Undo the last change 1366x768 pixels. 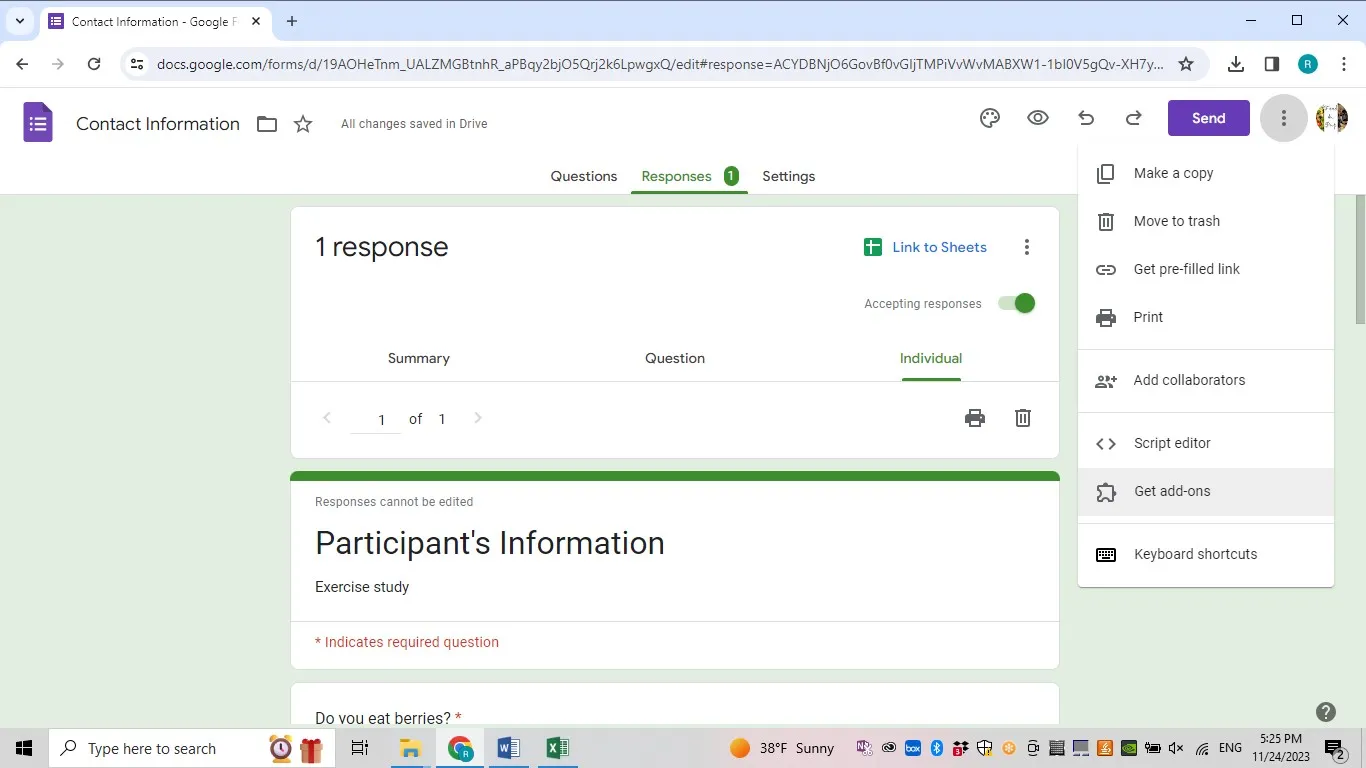point(1085,117)
